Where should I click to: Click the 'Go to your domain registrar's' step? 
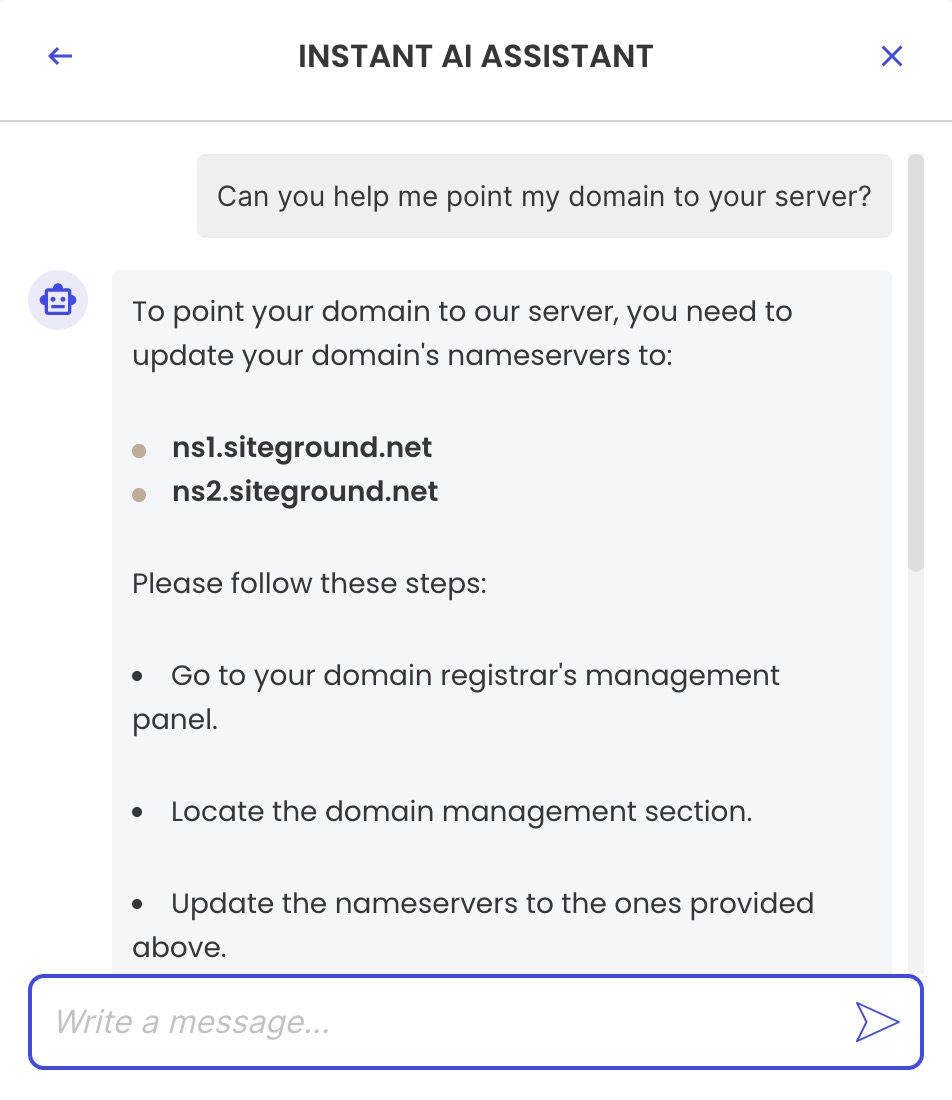click(456, 697)
